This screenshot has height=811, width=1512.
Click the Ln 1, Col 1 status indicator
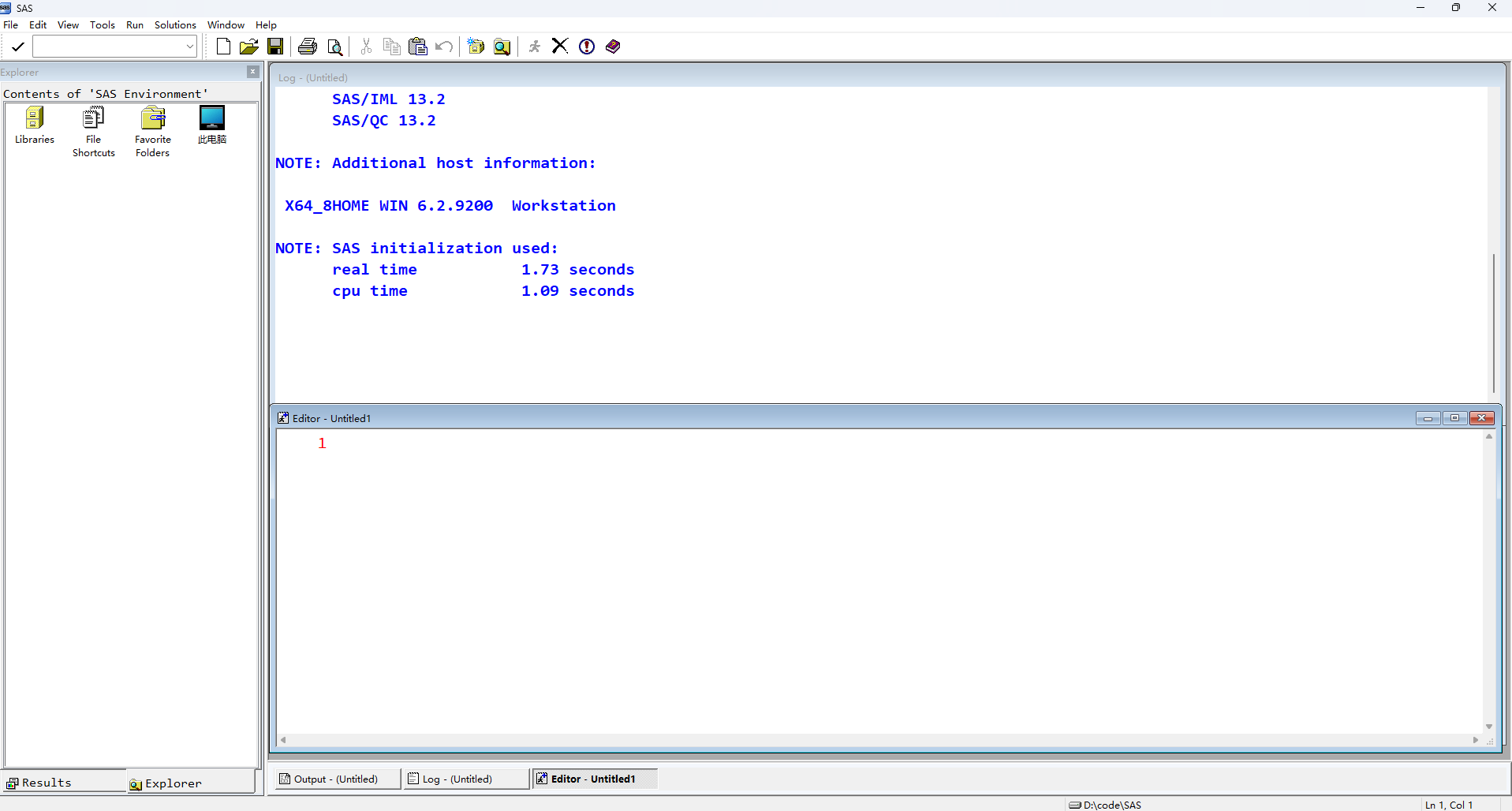click(x=1449, y=805)
